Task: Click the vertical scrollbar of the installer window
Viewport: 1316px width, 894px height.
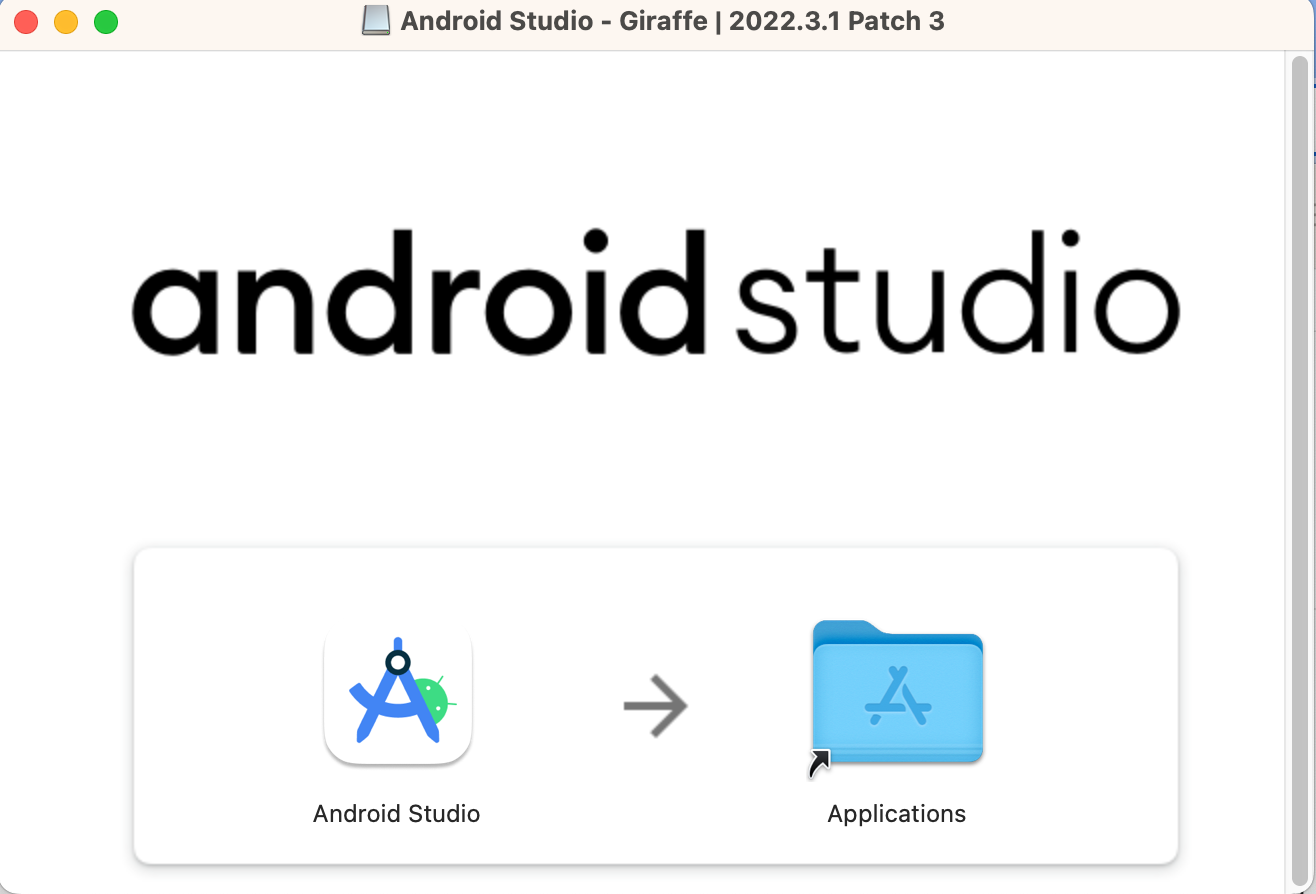Action: pyautogui.click(x=1299, y=470)
